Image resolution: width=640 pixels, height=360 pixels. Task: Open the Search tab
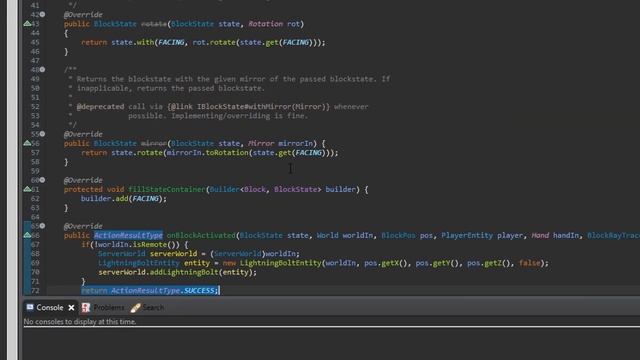(153, 307)
